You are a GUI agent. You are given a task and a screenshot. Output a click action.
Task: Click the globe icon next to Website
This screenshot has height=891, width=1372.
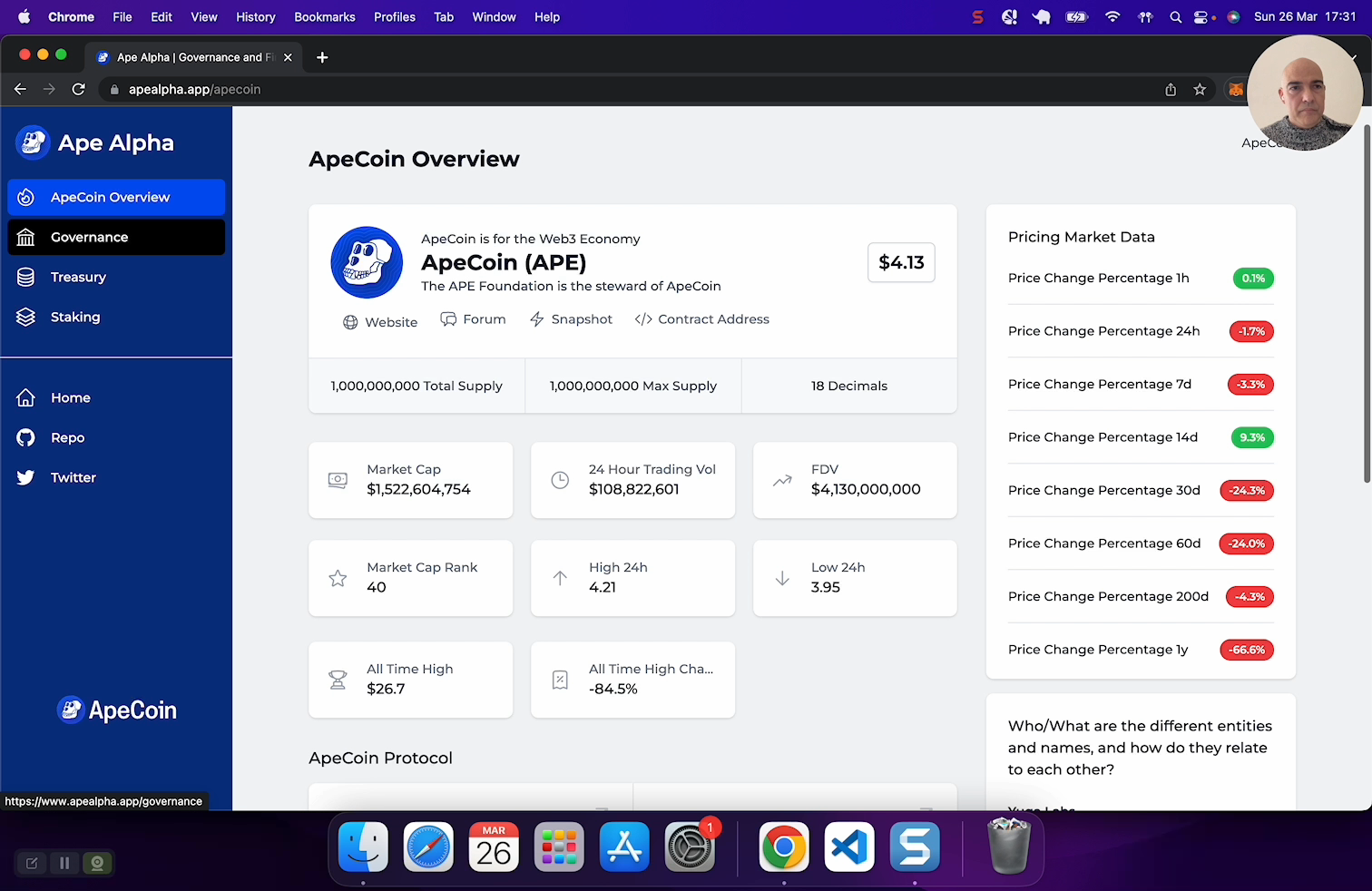click(x=350, y=322)
